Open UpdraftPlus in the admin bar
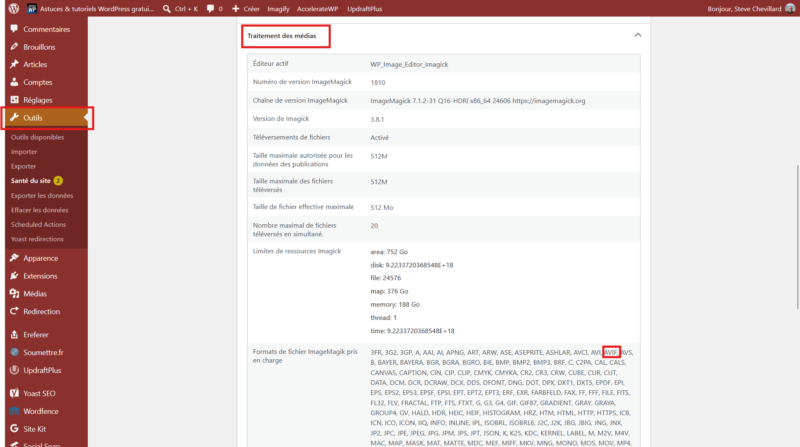800x447 pixels. coord(364,9)
